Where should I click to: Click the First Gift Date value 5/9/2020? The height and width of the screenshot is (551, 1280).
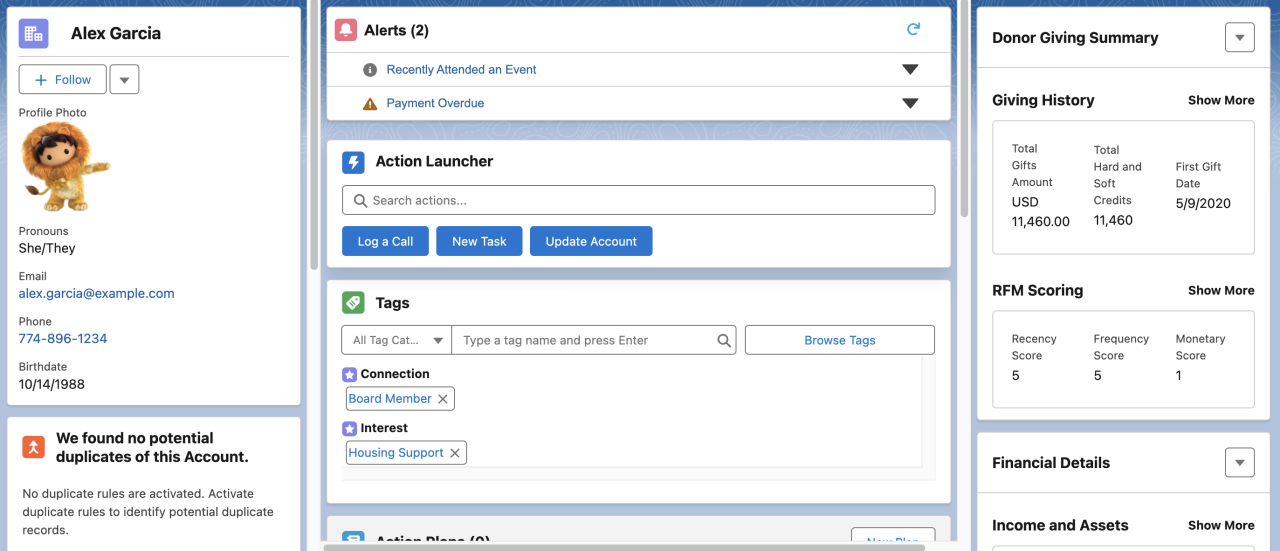[1203, 203]
